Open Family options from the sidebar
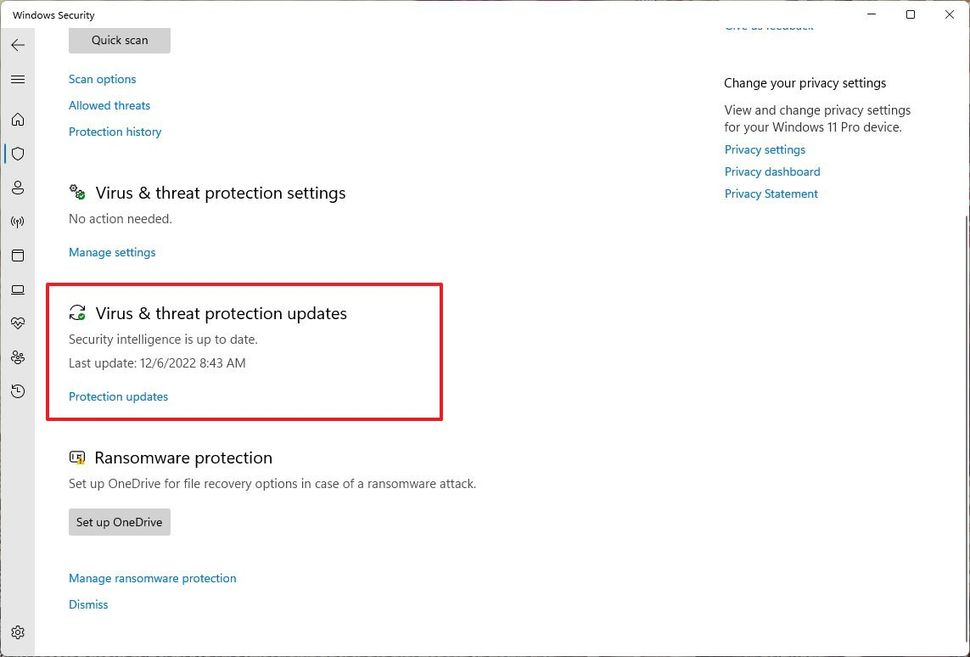970x657 pixels. pyautogui.click(x=18, y=357)
